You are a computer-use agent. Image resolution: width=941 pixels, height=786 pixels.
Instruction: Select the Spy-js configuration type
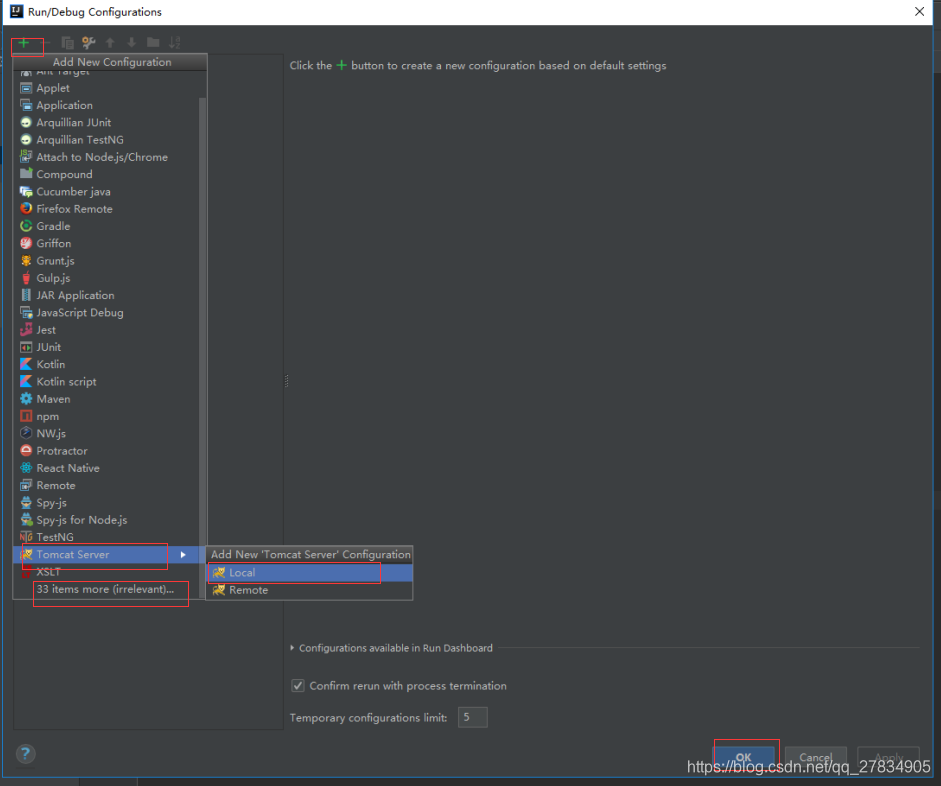click(x=106, y=503)
